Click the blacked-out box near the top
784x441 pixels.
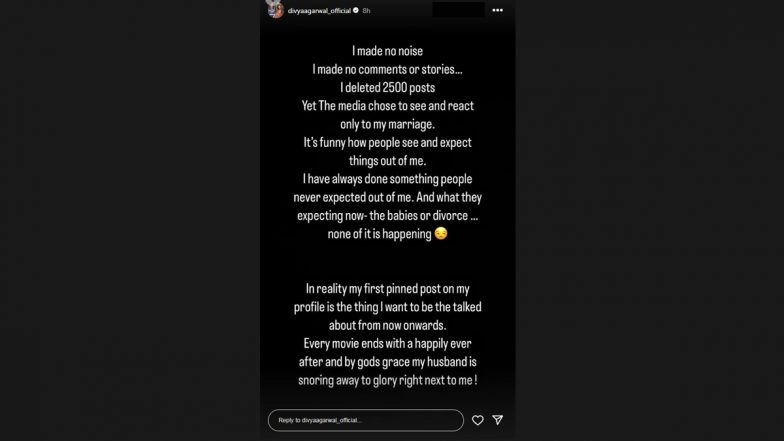point(458,10)
